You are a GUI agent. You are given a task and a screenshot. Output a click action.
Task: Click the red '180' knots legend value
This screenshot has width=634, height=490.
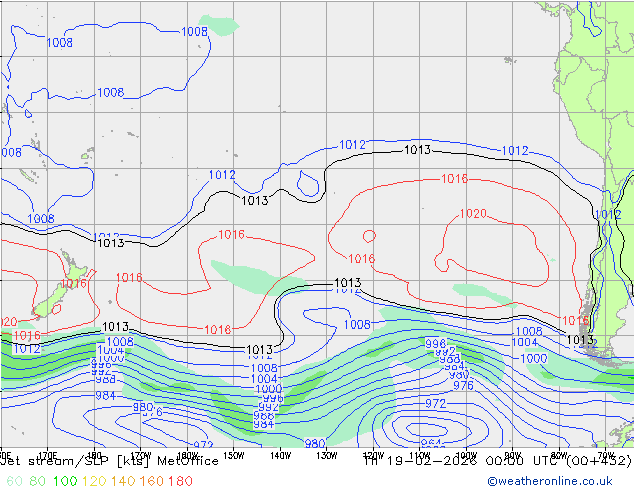pos(180,481)
